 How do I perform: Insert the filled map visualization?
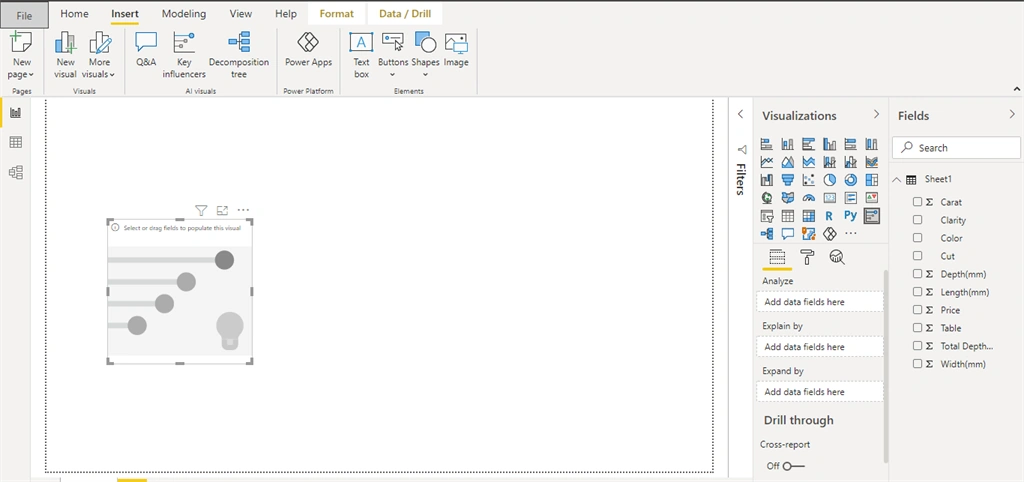pyautogui.click(x=788, y=197)
